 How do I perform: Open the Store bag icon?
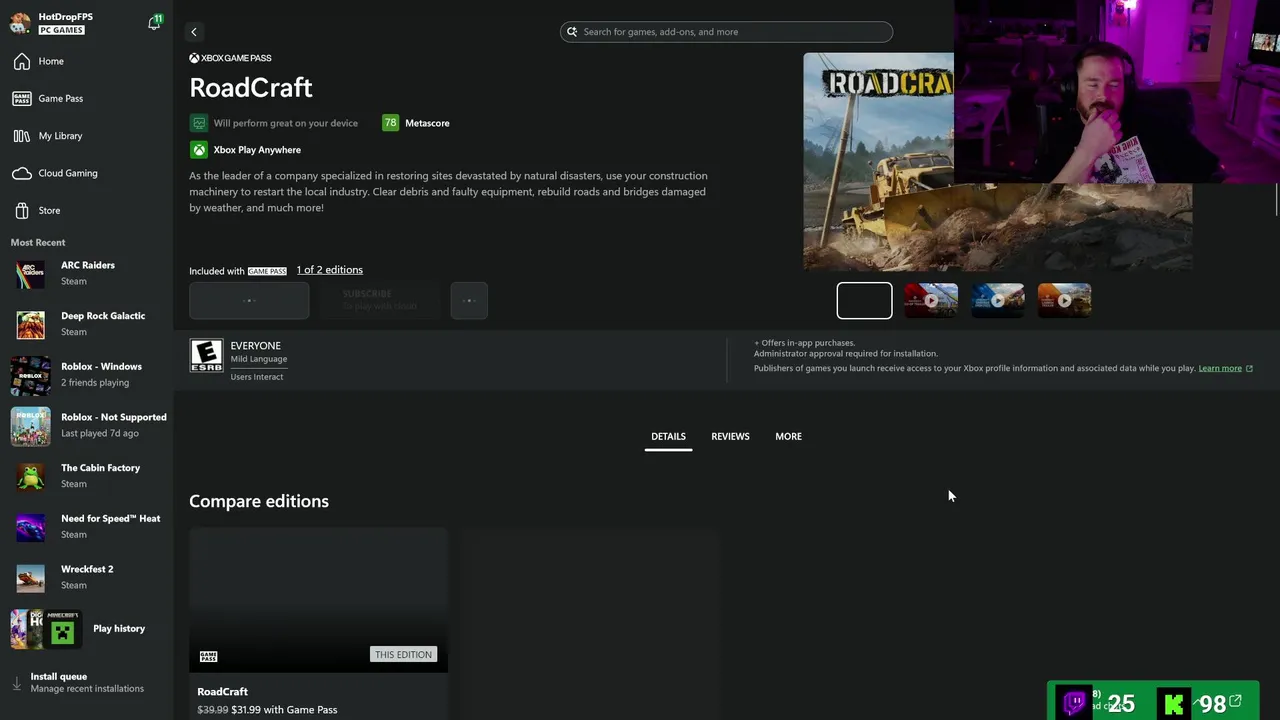click(x=22, y=210)
